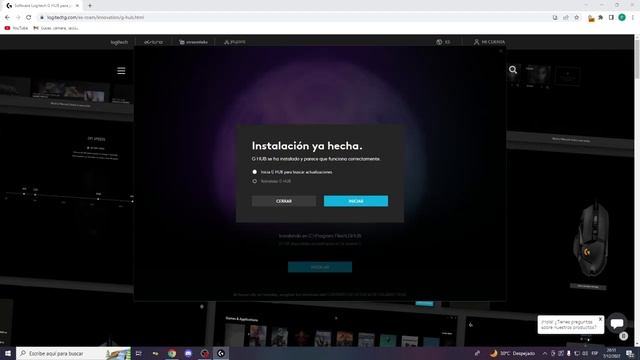640x360 pixels.
Task: Select the 'Reinstalar G HUB' radio option
Action: tap(272, 181)
